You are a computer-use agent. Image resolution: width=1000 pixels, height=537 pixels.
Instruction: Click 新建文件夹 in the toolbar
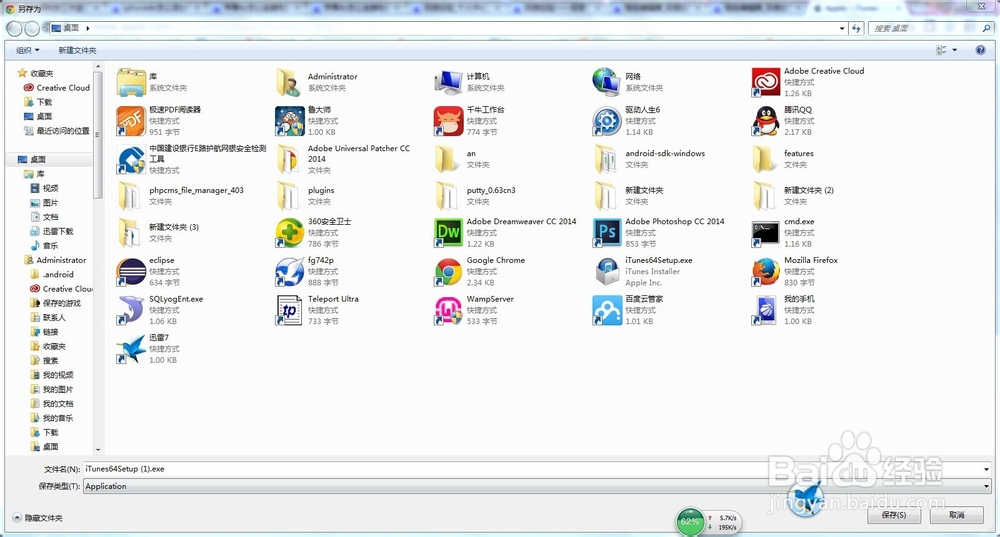pos(77,50)
